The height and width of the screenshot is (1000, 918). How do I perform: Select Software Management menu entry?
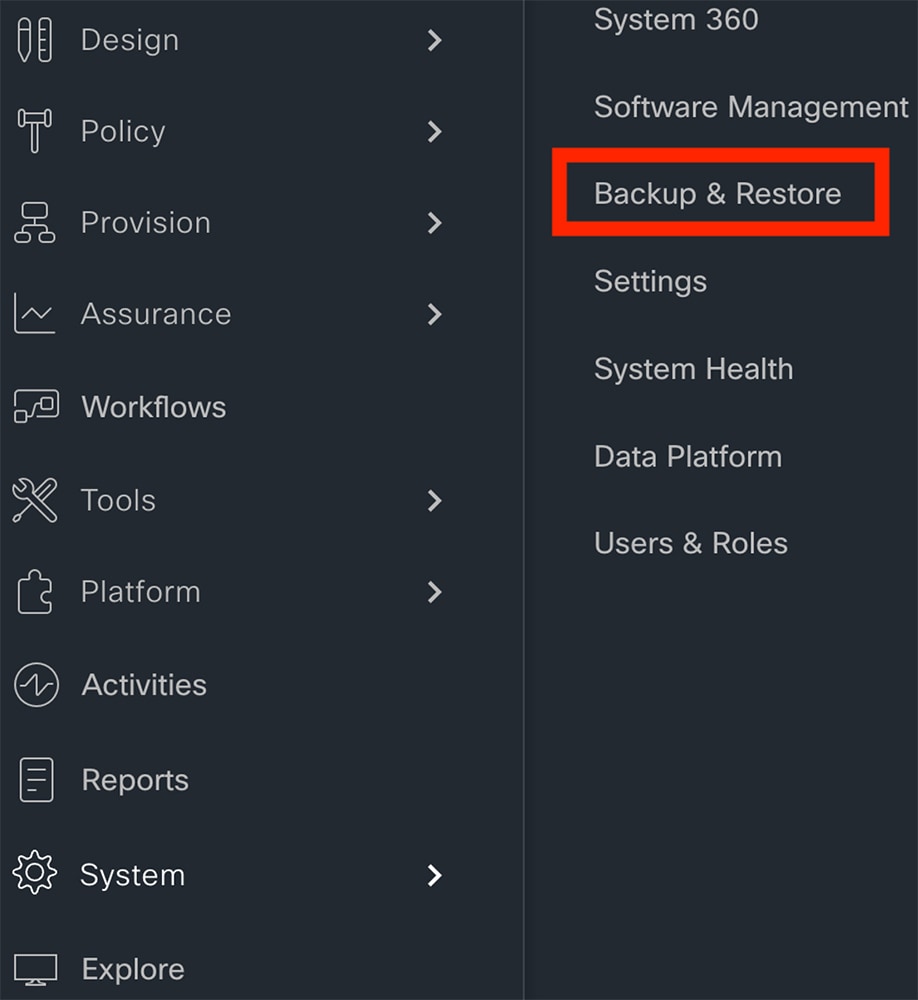pyautogui.click(x=751, y=107)
